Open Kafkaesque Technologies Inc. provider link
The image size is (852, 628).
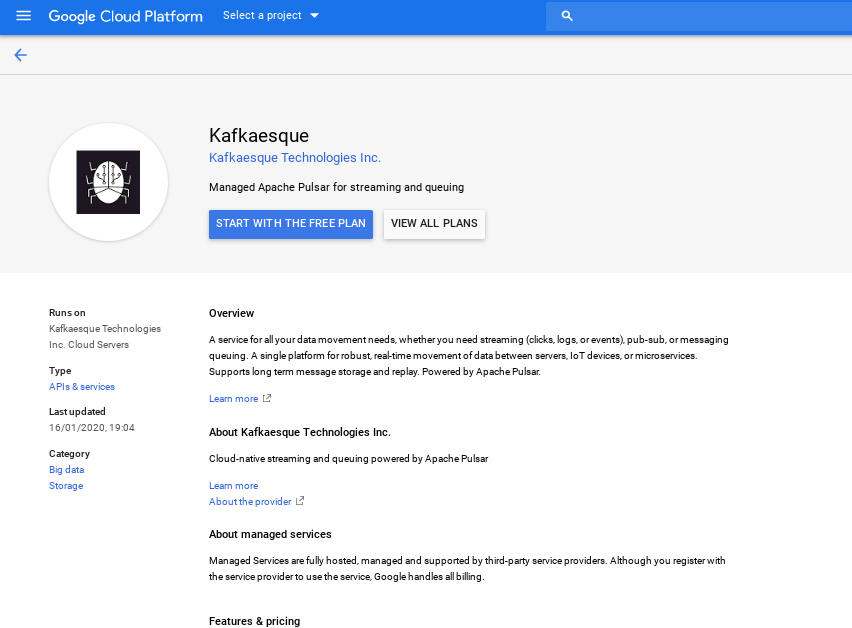point(295,158)
